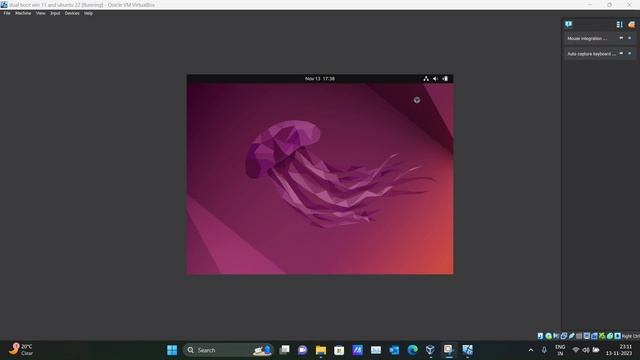
Task: Open the File menu in VirtualBox
Action: (7, 13)
